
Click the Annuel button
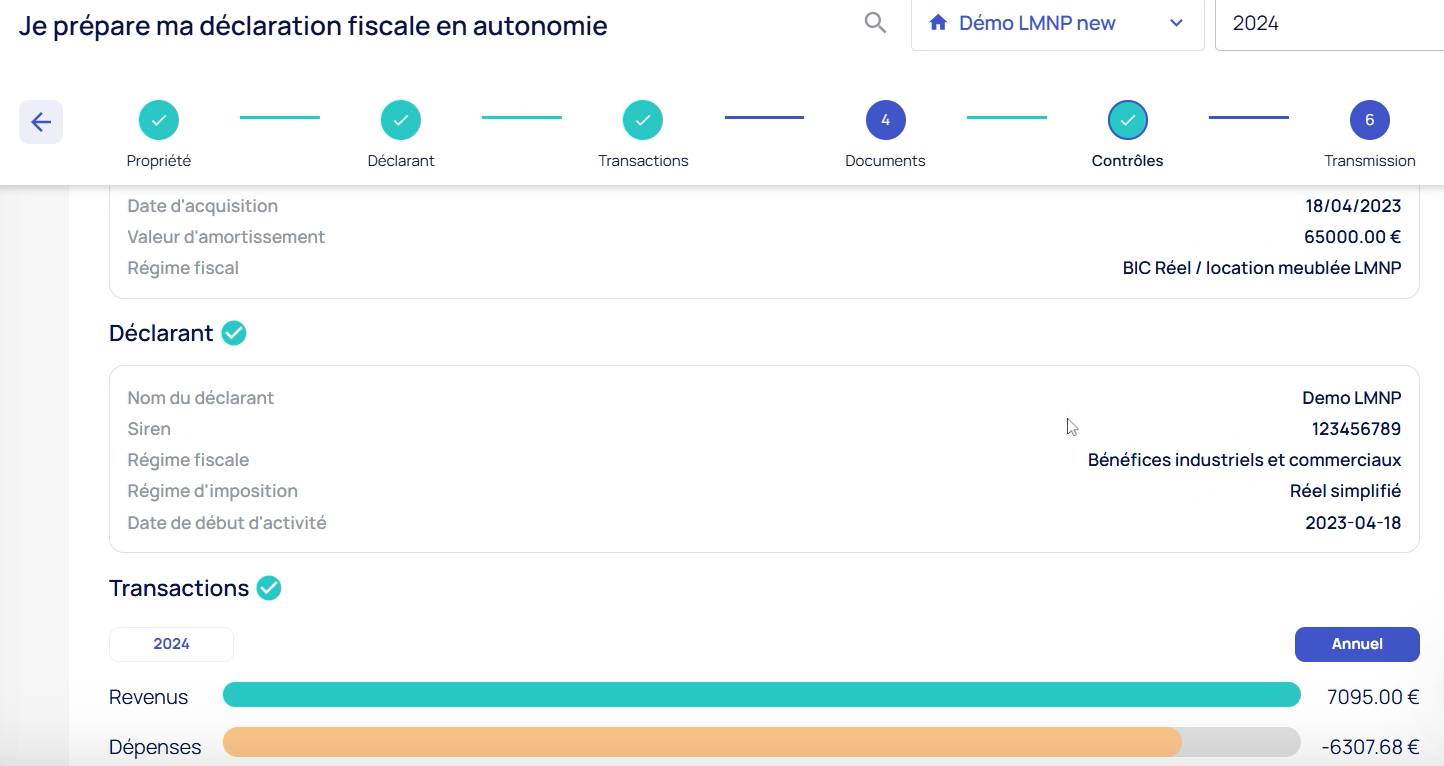coord(1356,644)
